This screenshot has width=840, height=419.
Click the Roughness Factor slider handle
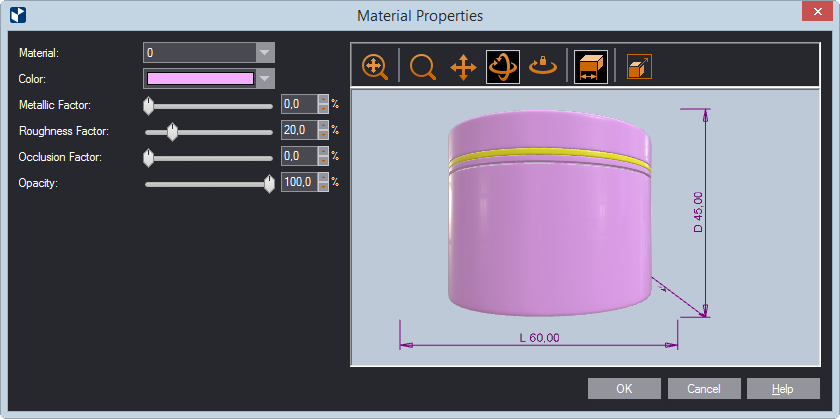(172, 132)
